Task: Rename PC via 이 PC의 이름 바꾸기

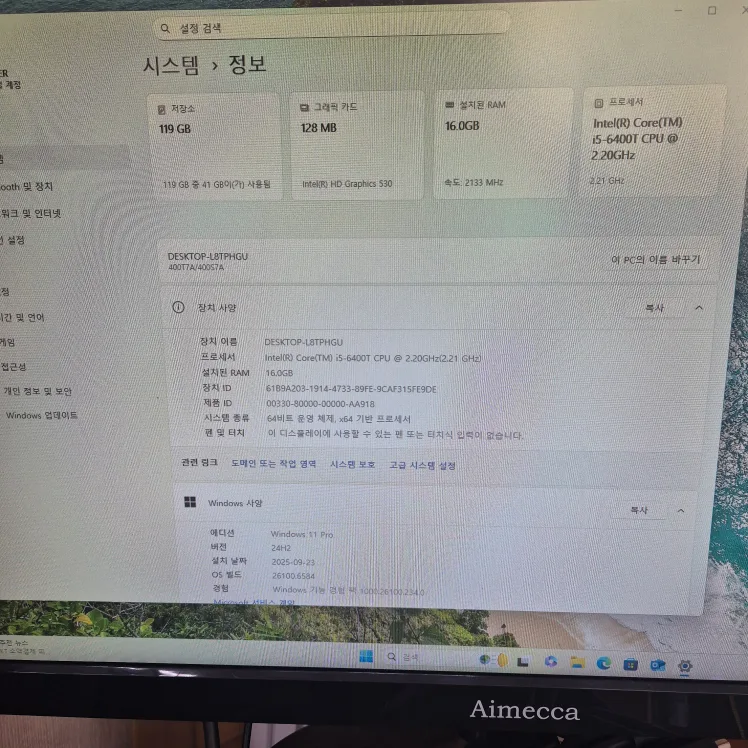Action: (x=655, y=260)
